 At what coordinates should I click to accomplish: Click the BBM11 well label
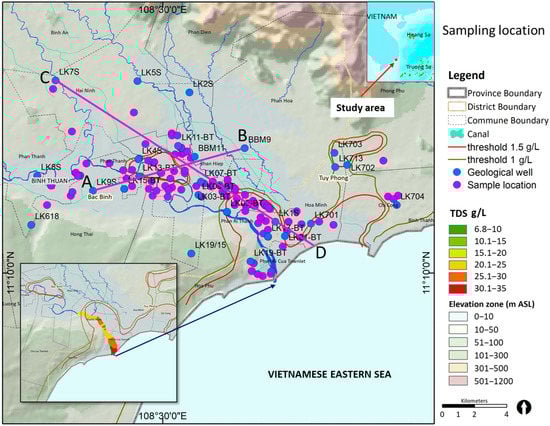point(212,148)
